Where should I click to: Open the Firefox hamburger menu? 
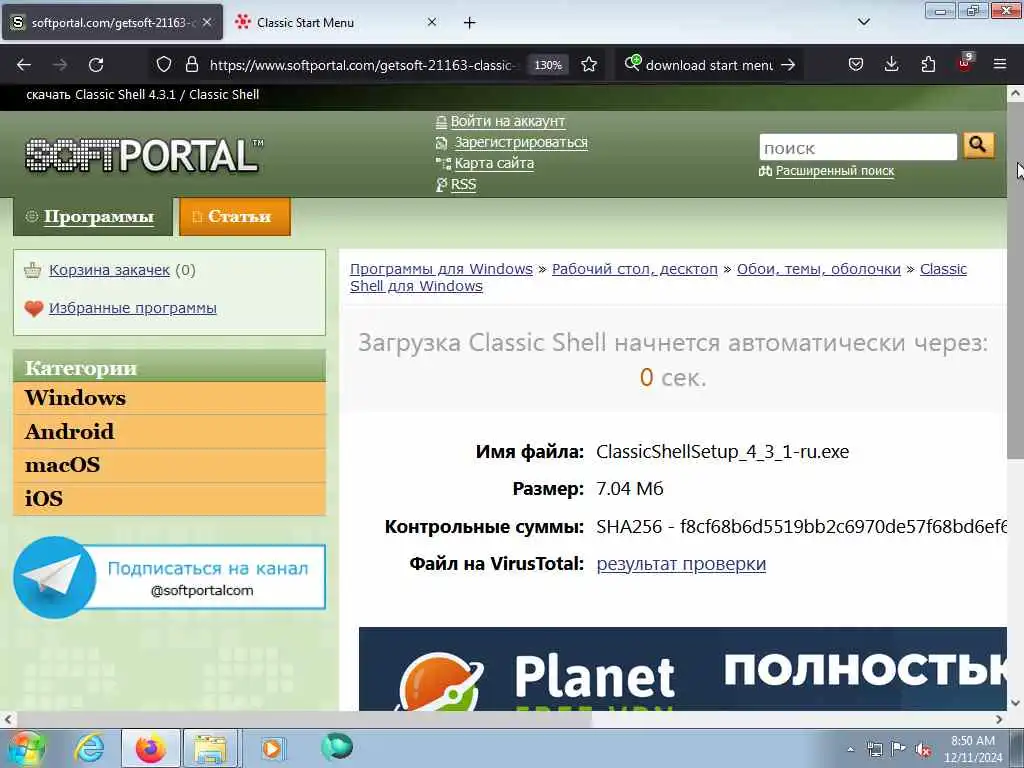(1000, 64)
